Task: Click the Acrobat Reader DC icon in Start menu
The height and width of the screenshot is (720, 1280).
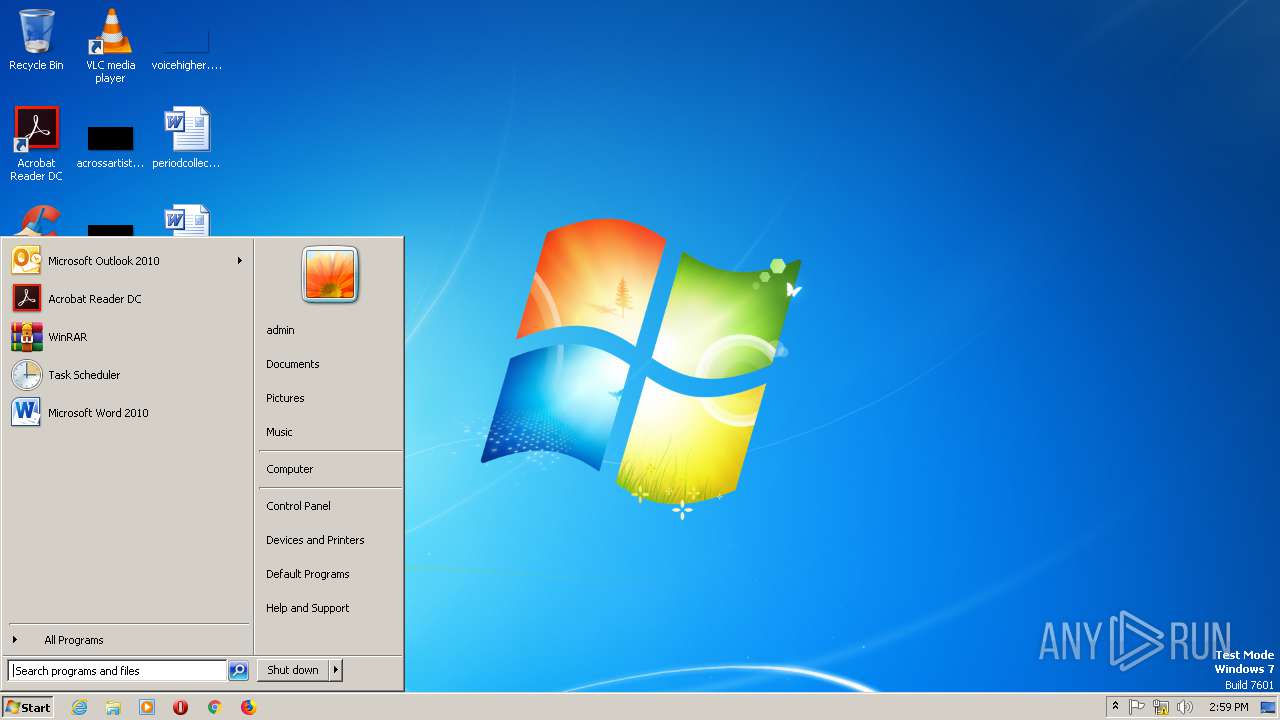Action: click(x=26, y=299)
